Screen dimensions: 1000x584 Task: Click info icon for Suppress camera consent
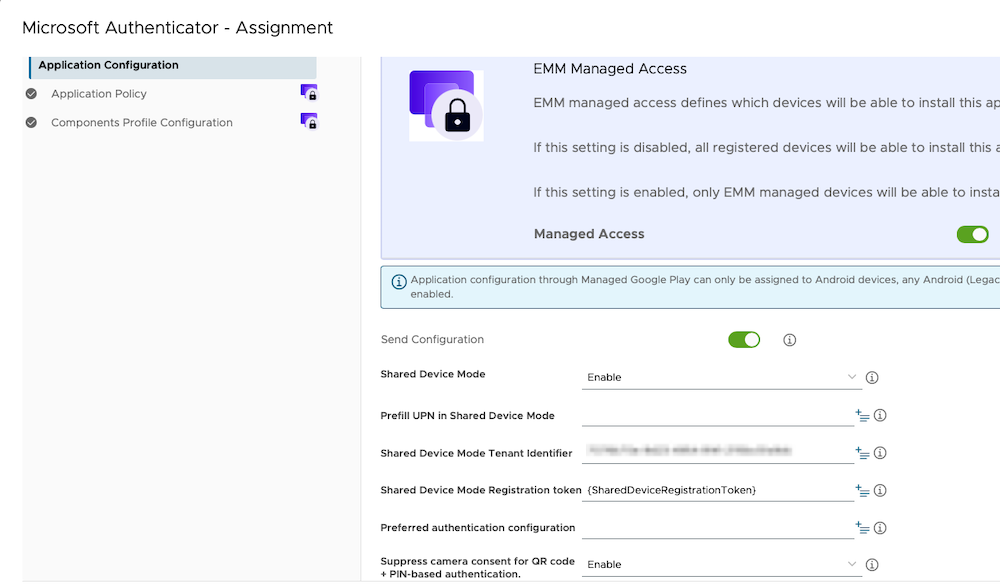click(872, 565)
